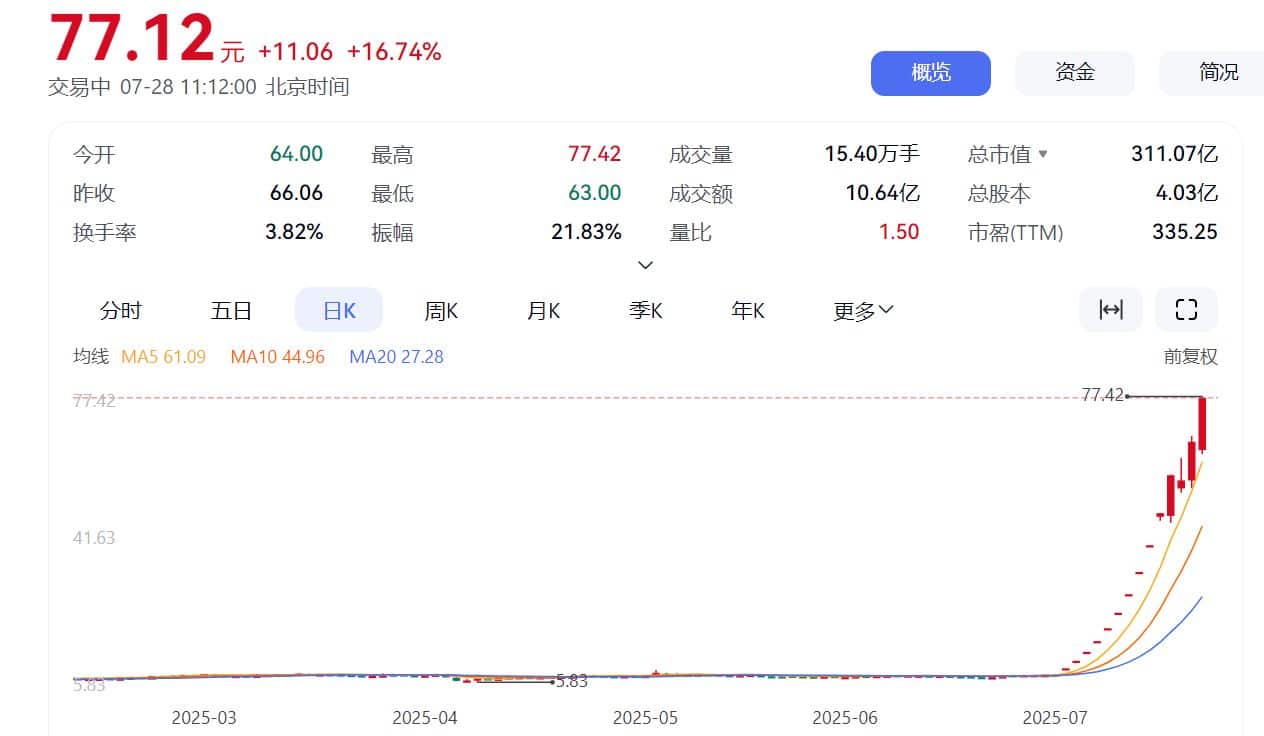Select the 周K chart tab
The width and height of the screenshot is (1264, 736).
click(x=441, y=311)
